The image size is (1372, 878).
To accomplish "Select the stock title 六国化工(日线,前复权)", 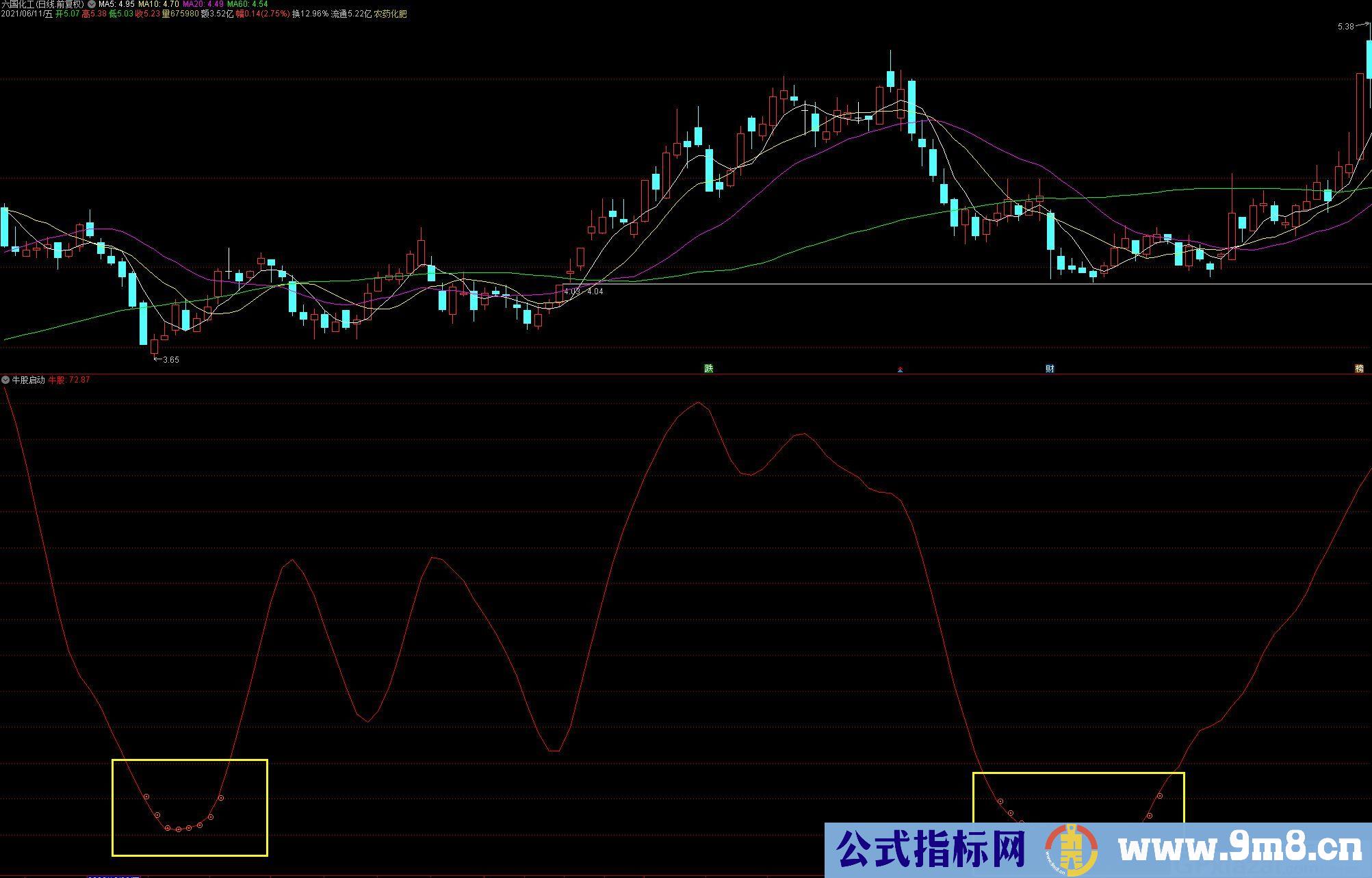I will pos(42,4).
